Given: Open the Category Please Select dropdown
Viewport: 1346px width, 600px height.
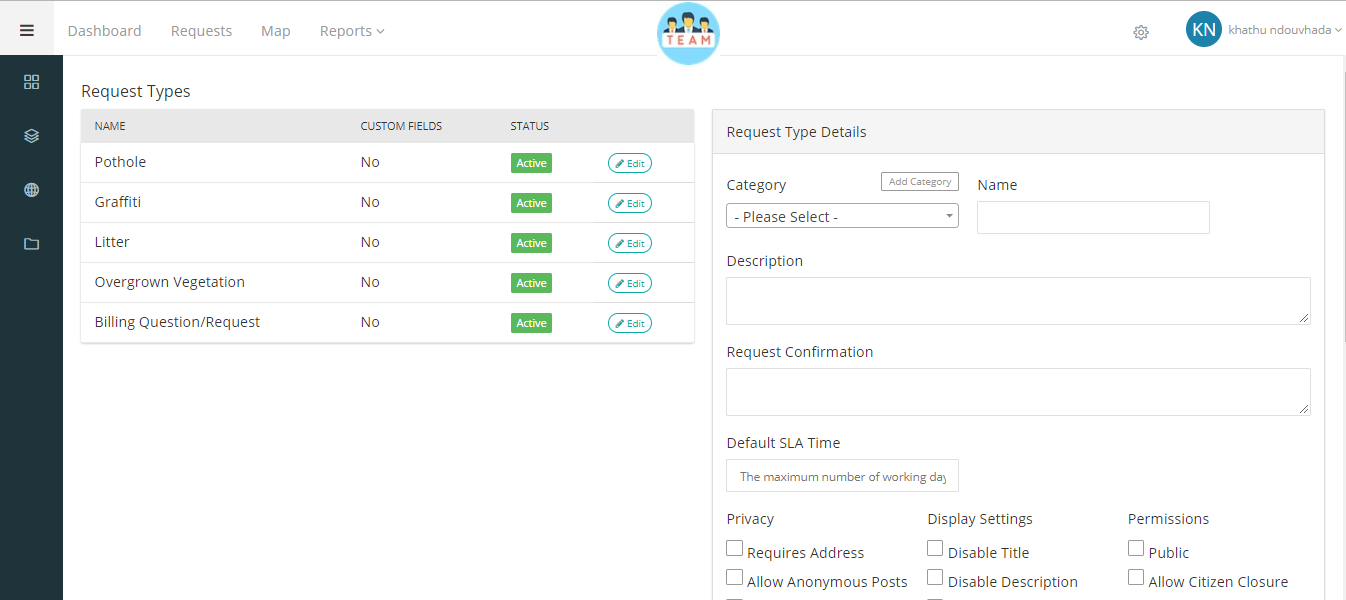Looking at the screenshot, I should [x=842, y=216].
